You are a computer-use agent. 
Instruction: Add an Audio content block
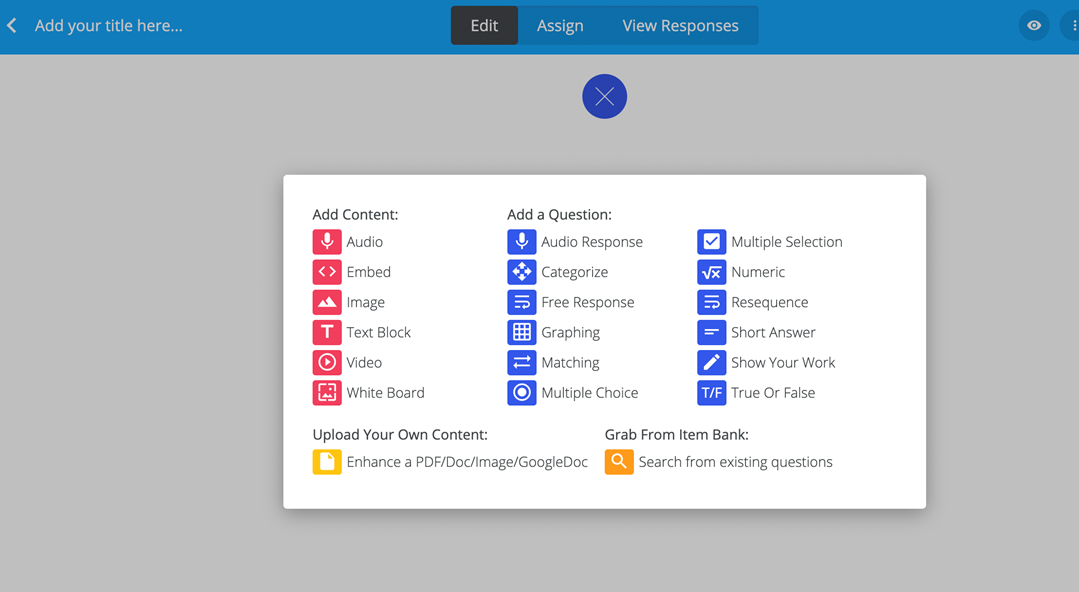pos(348,242)
